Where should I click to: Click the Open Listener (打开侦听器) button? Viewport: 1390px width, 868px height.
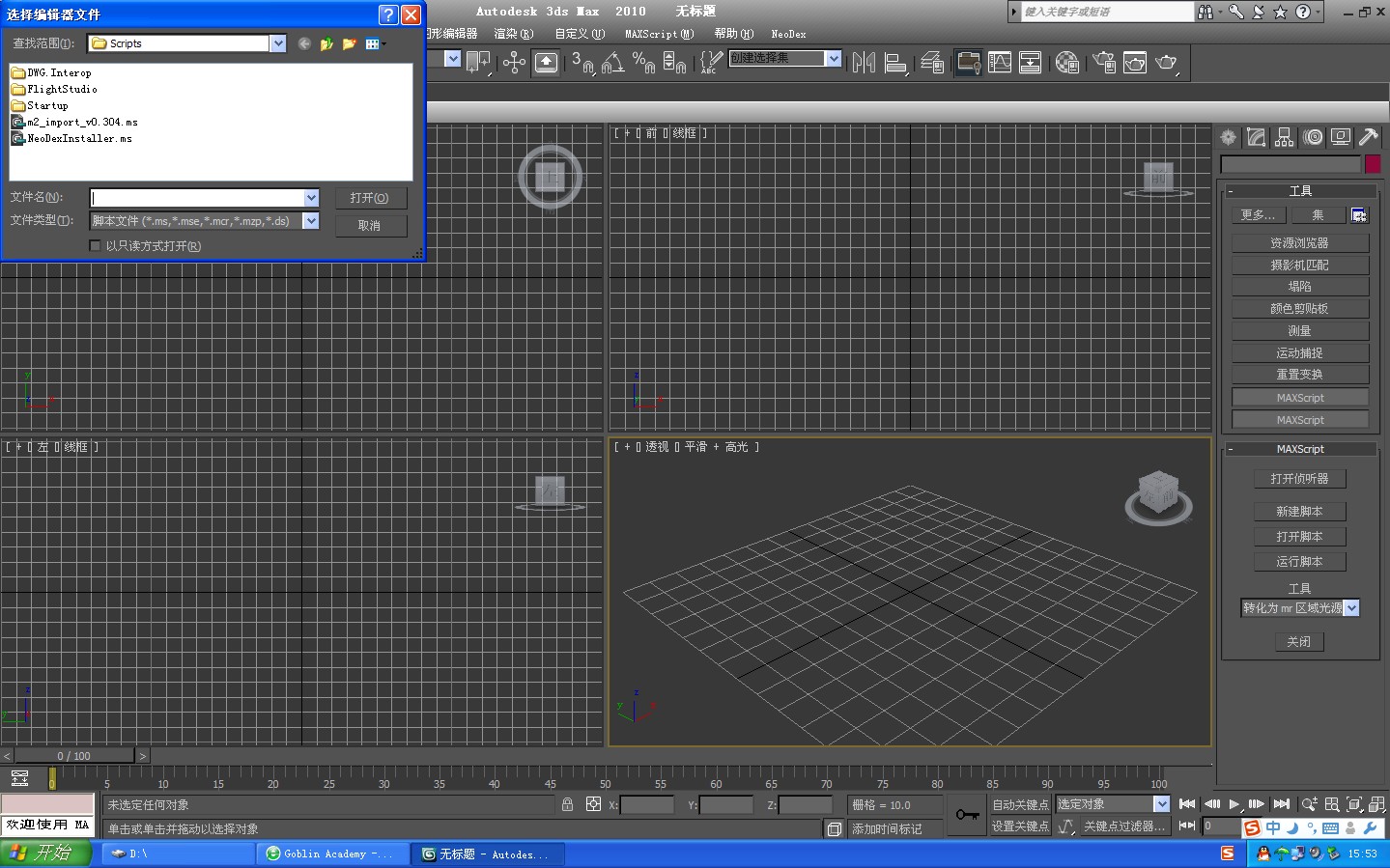1299,479
